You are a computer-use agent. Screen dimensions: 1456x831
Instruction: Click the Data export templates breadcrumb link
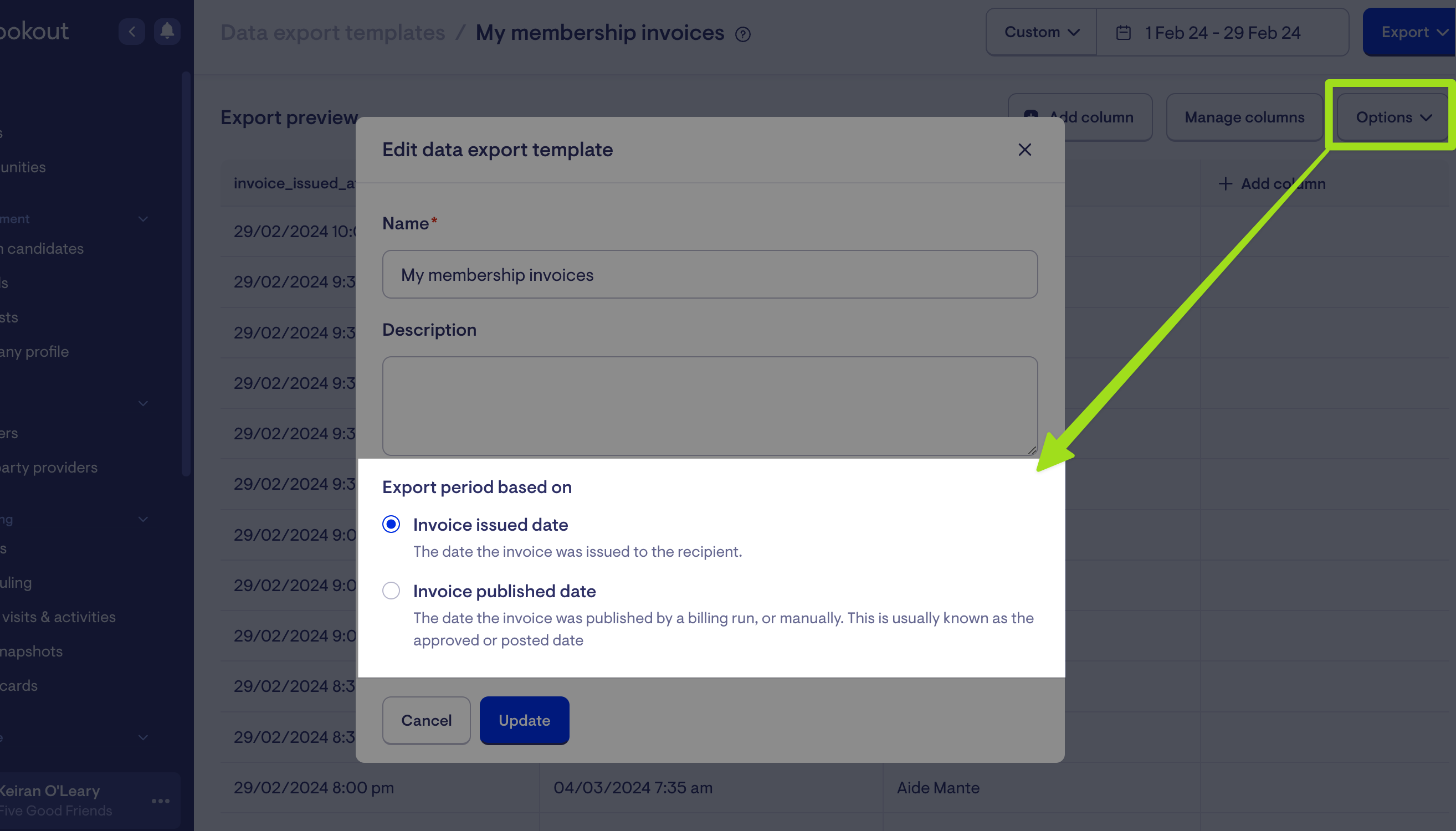(332, 33)
